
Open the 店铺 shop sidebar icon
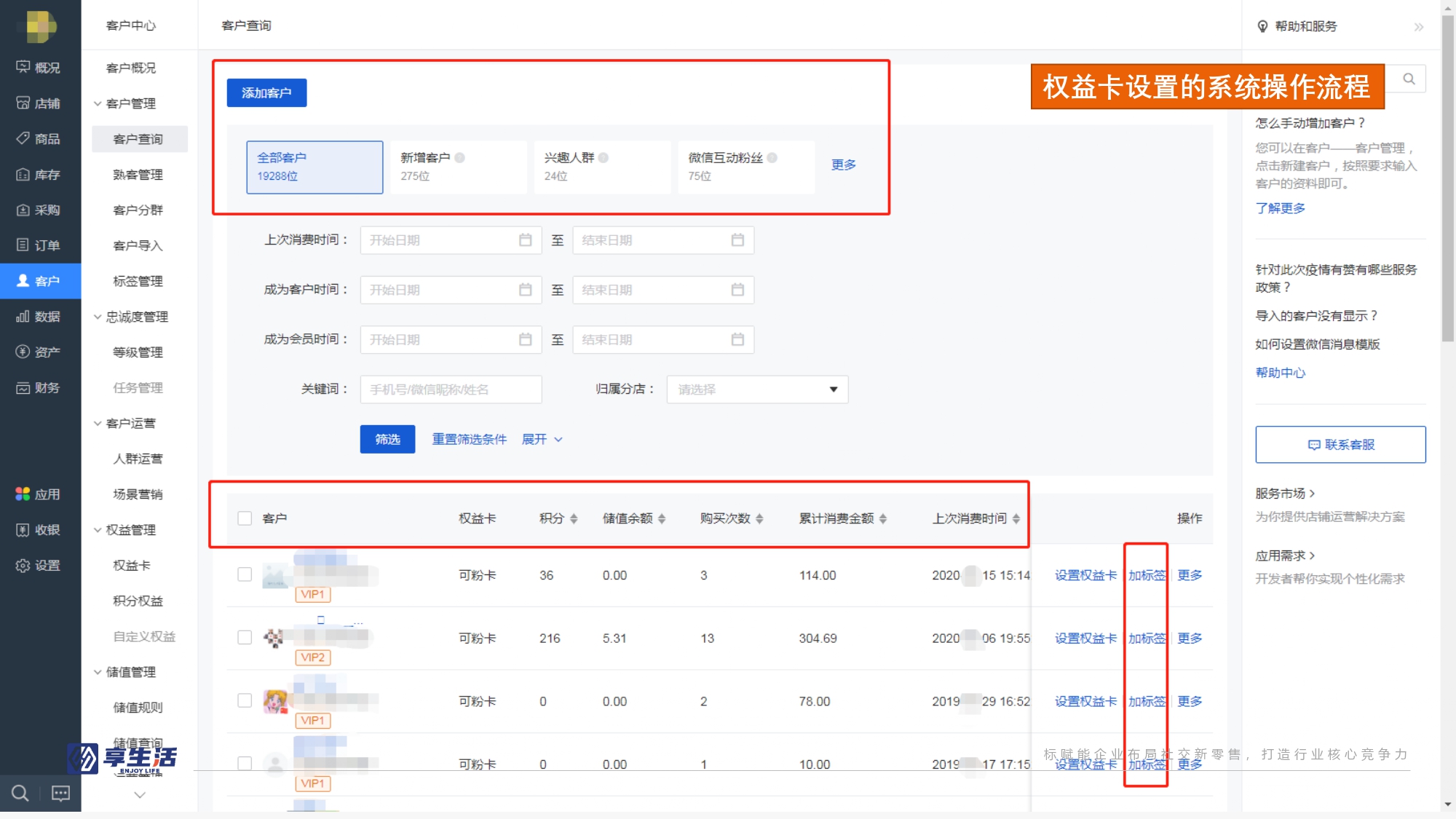[23, 103]
